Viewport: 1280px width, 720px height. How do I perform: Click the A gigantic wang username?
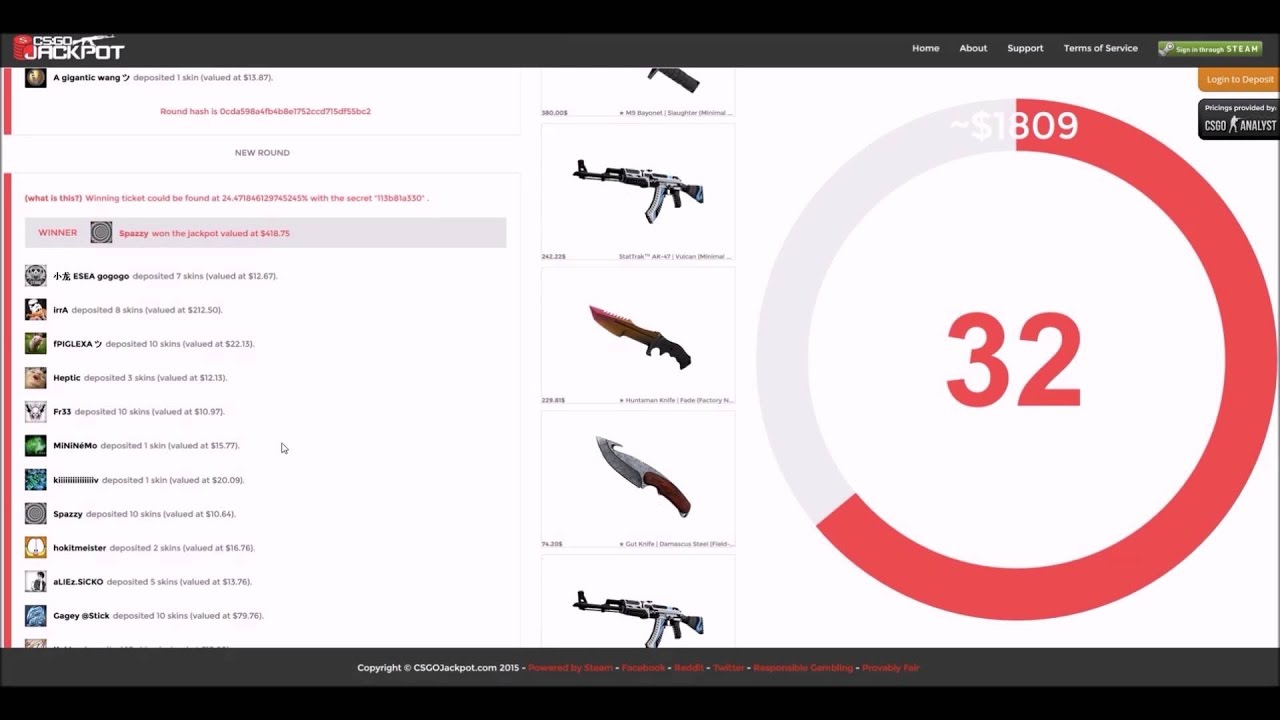click(91, 77)
